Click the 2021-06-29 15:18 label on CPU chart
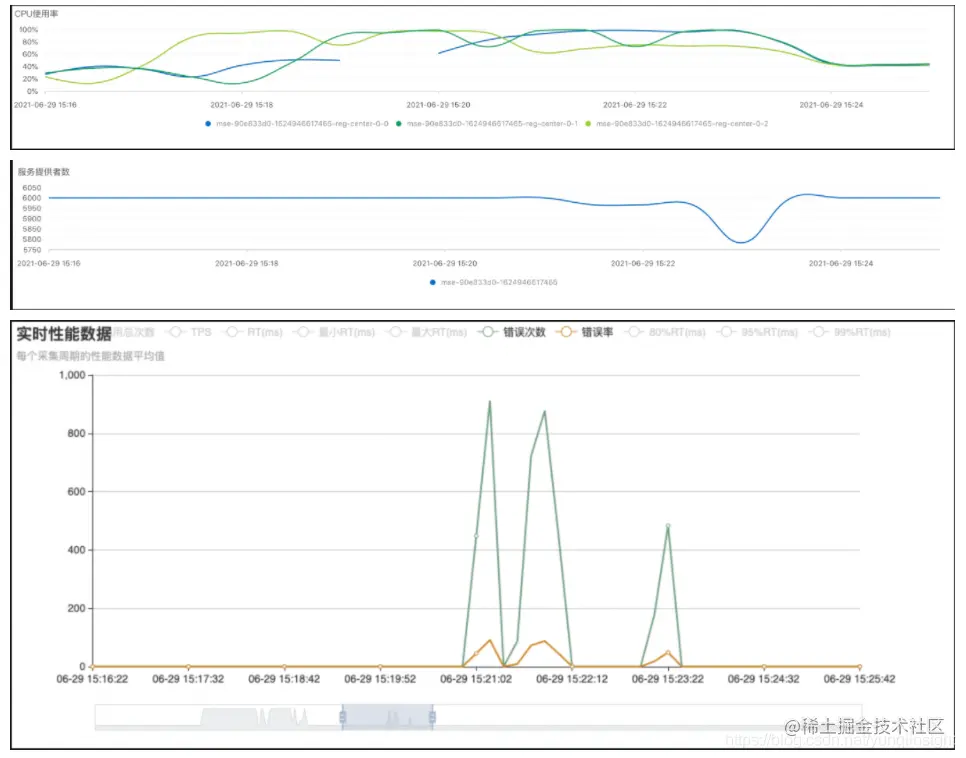Screen dimensions: 966x758 coord(242,105)
